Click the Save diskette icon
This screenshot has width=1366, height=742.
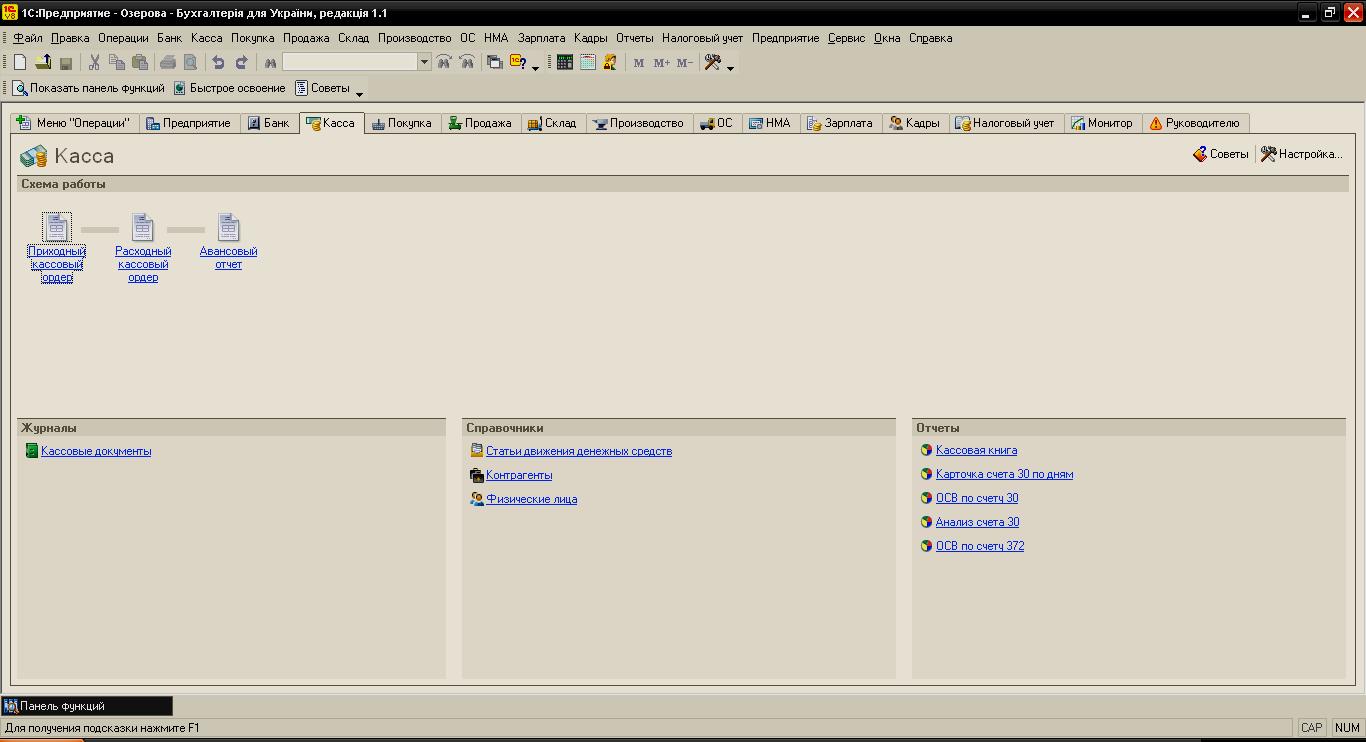click(x=66, y=62)
